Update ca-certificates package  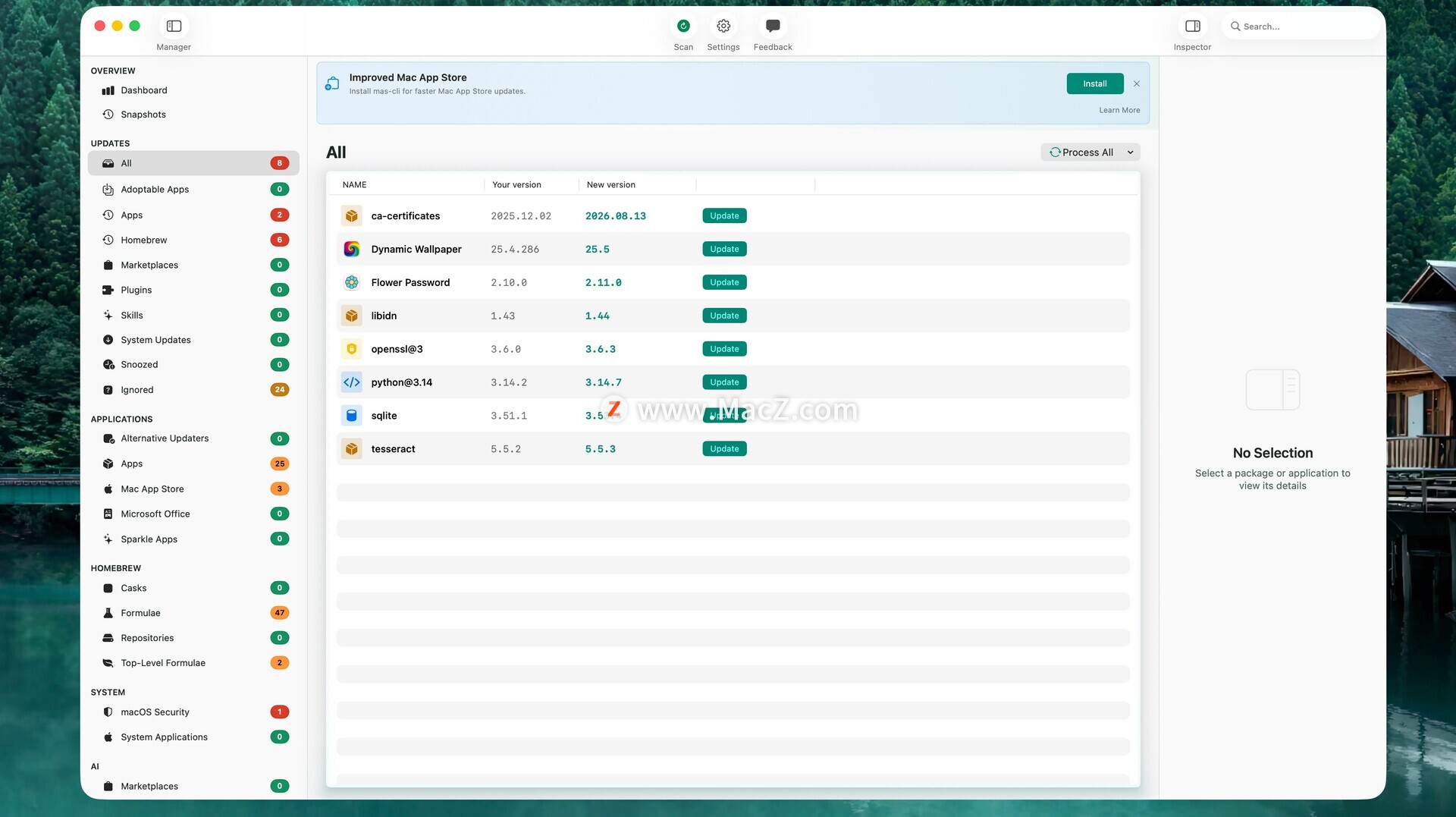[x=724, y=216]
